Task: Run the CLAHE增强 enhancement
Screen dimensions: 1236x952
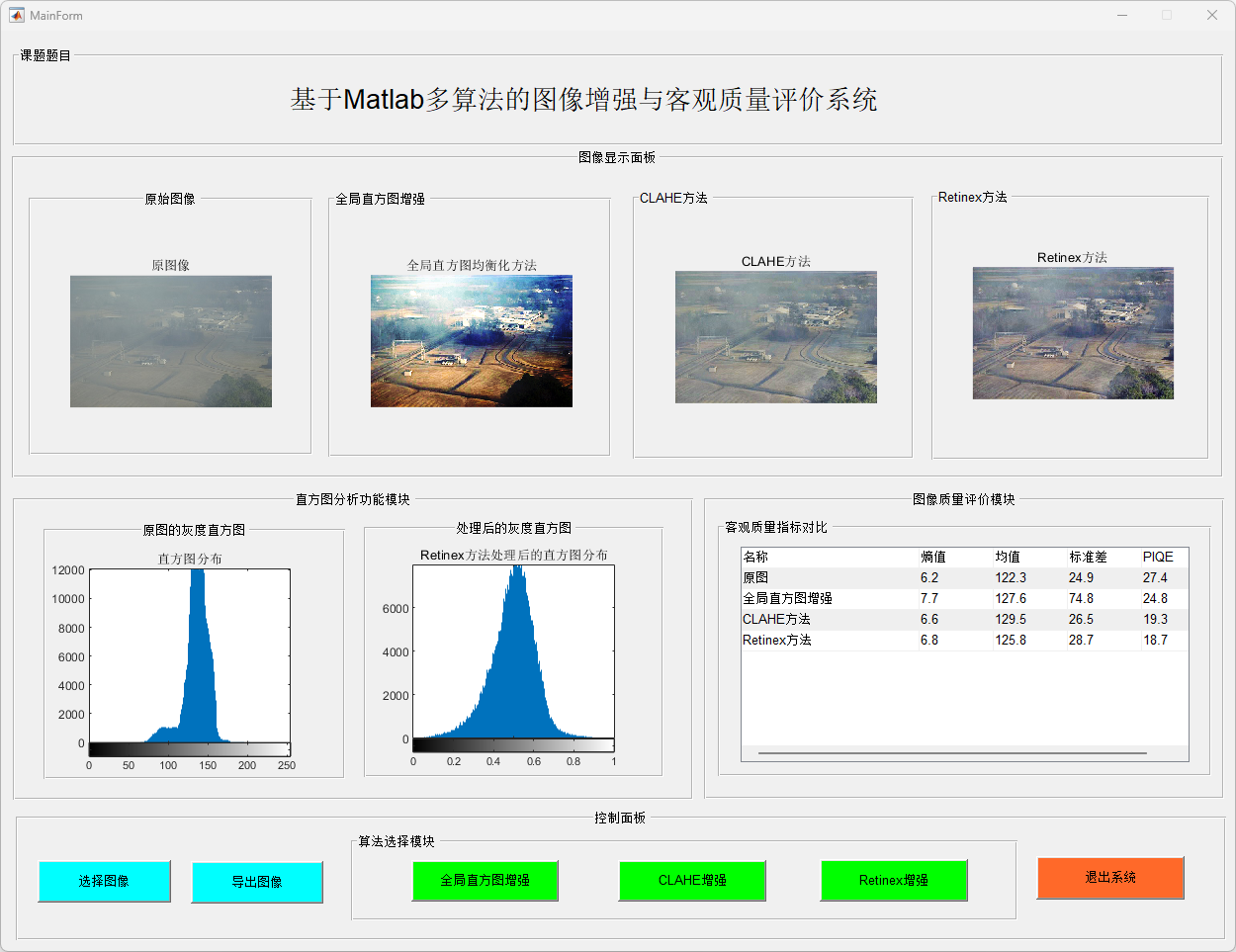Action: 692,880
